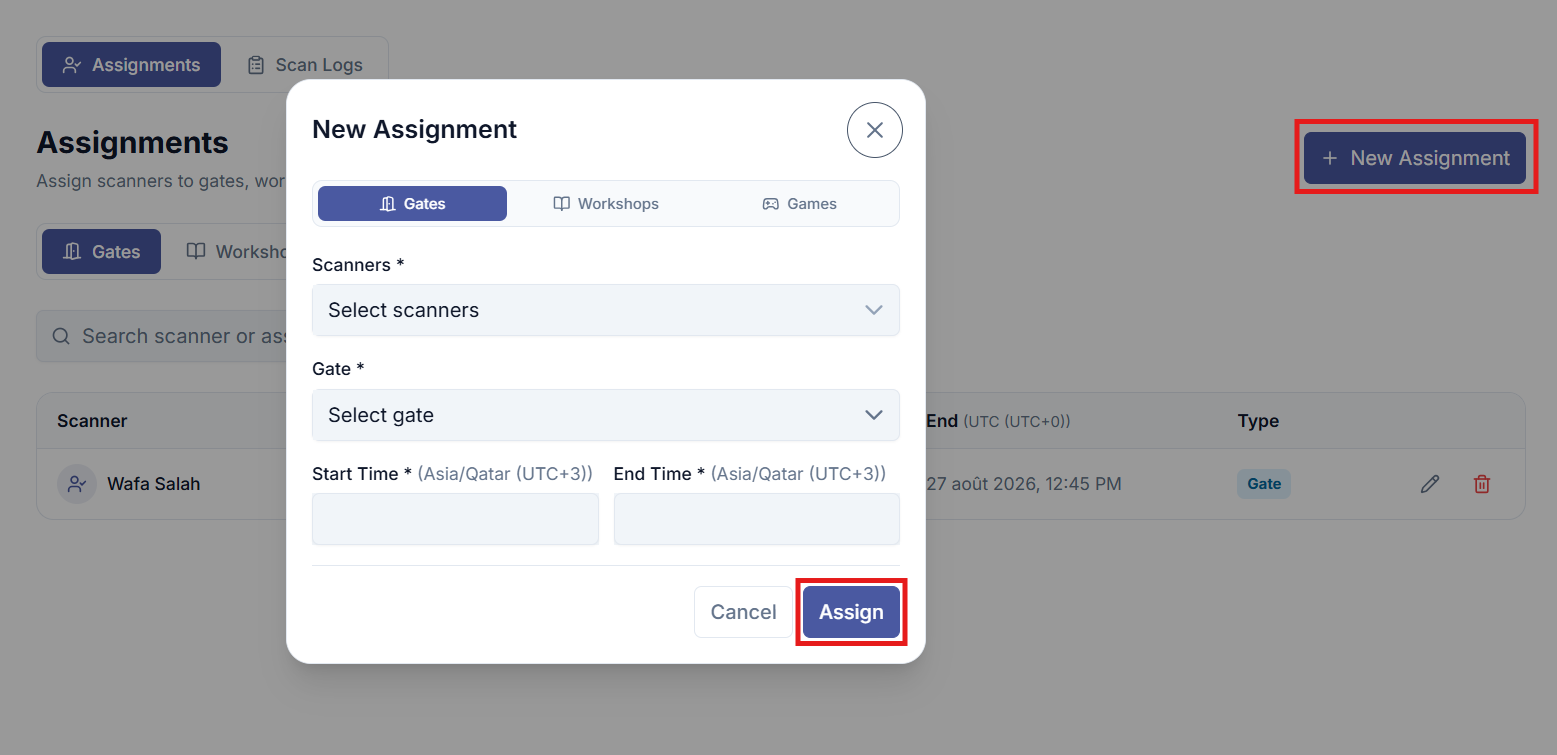The width and height of the screenshot is (1557, 755).
Task: Click the plus icon on New Assignment
Action: click(1329, 158)
